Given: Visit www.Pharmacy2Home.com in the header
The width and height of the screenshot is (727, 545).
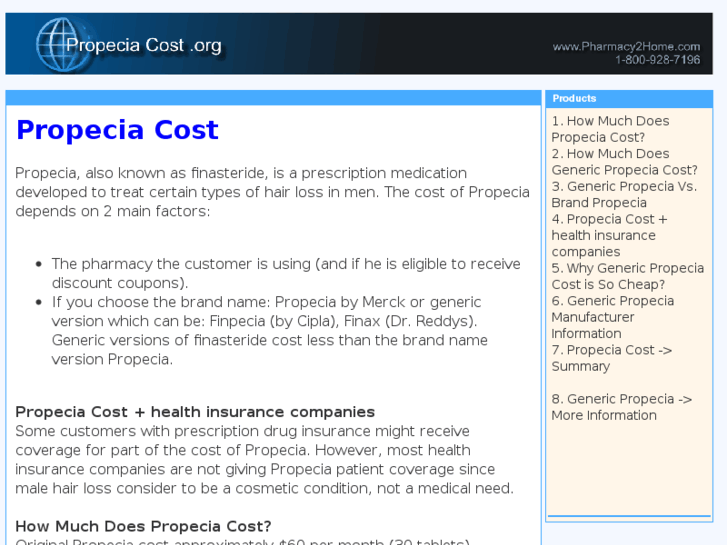Looking at the screenshot, I should [626, 46].
